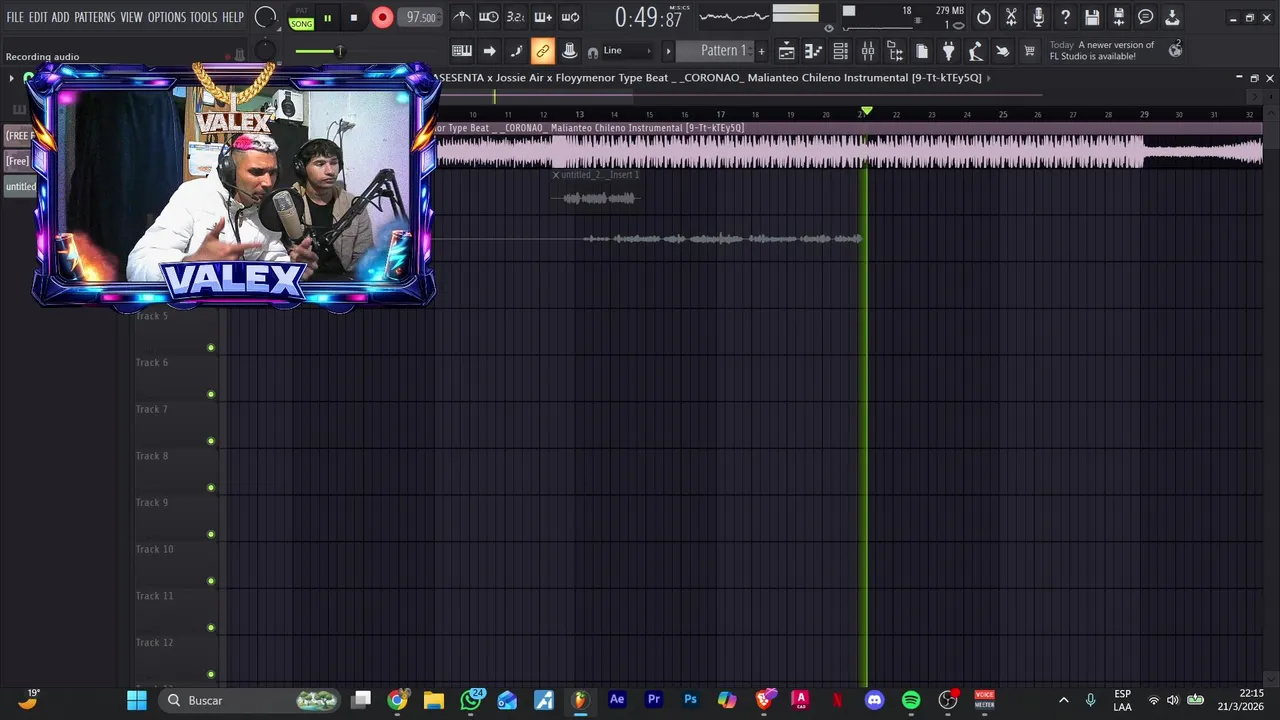Toggle the metronome icon

click(461, 17)
